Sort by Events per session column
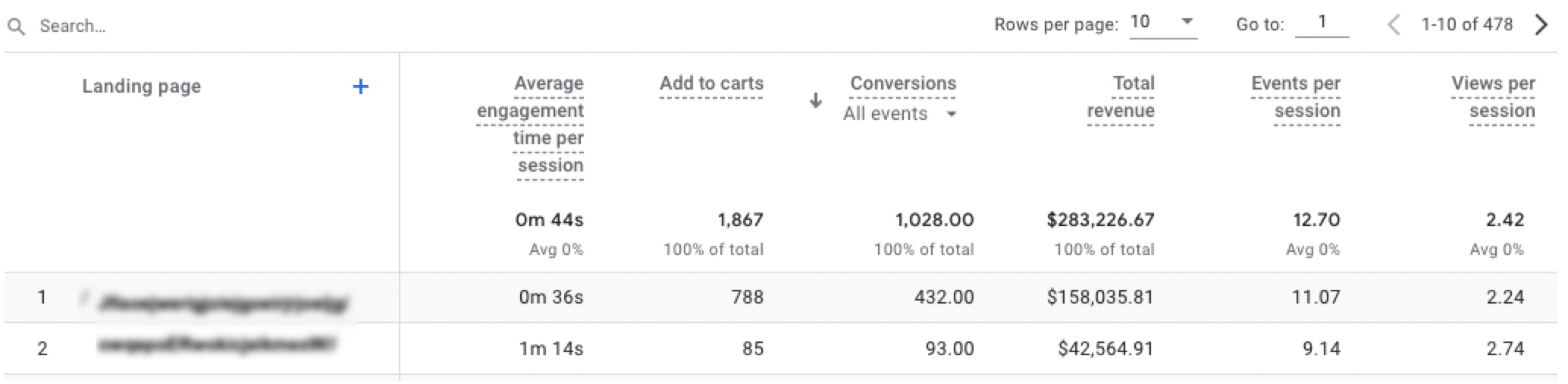1568x384 pixels. click(1296, 97)
